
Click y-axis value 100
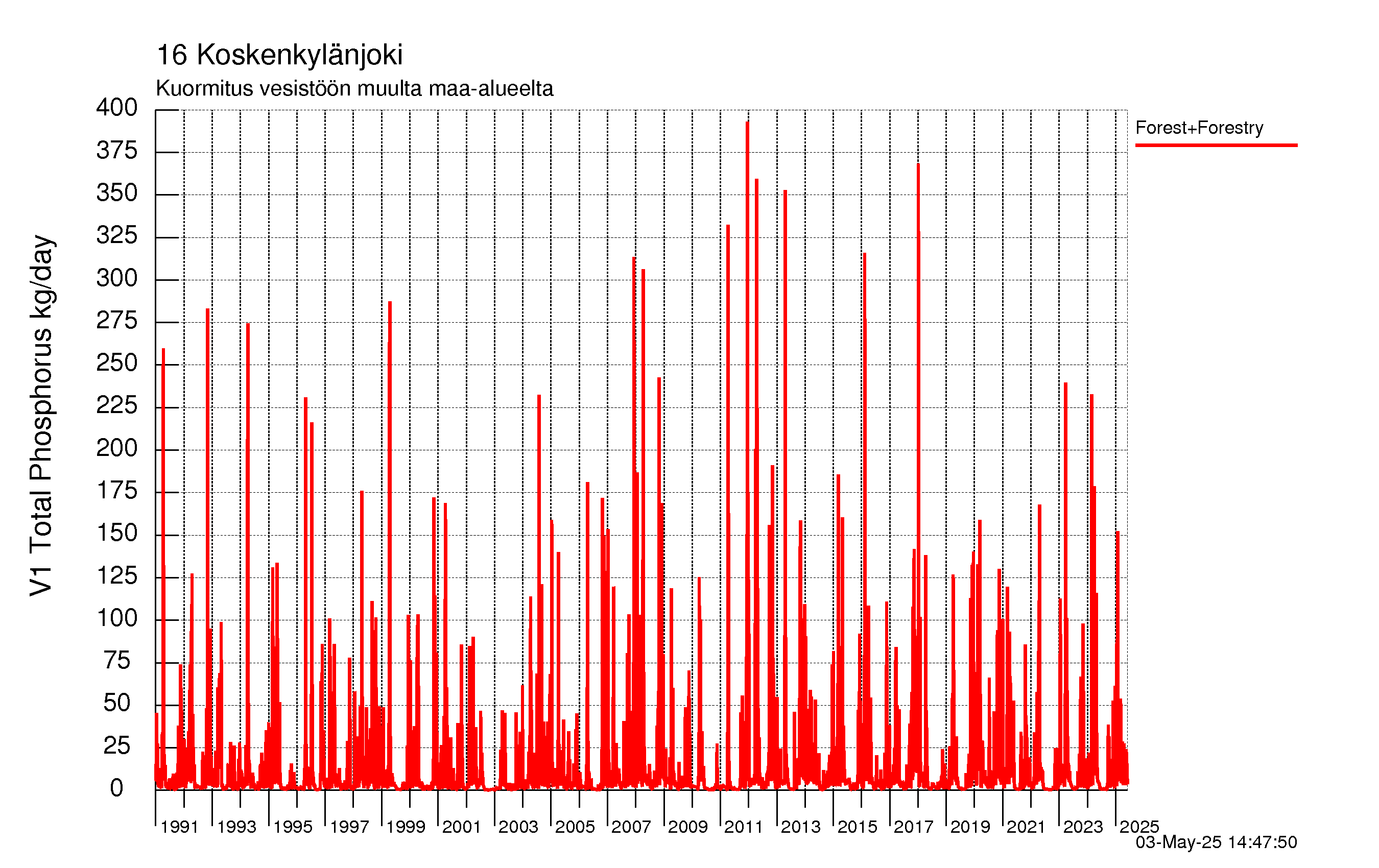click(117, 618)
